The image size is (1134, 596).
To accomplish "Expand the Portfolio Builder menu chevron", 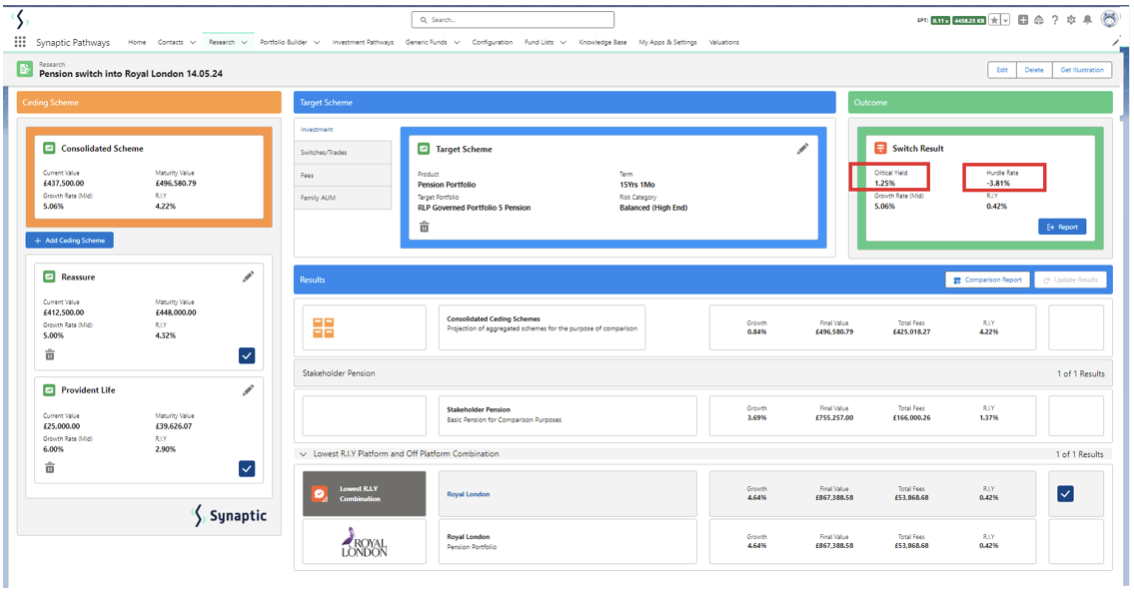I will click(x=317, y=43).
